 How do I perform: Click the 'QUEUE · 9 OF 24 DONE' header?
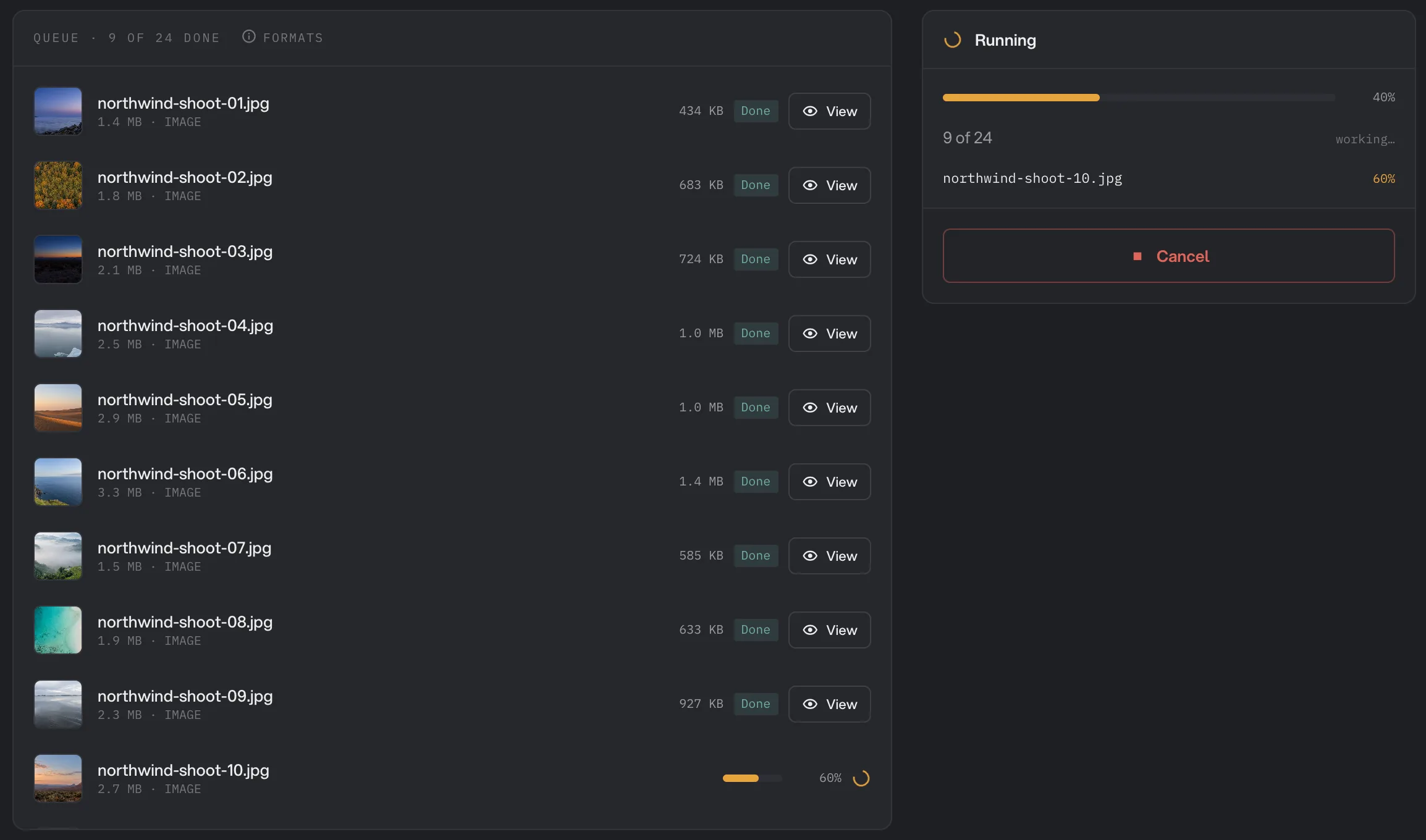(x=127, y=38)
